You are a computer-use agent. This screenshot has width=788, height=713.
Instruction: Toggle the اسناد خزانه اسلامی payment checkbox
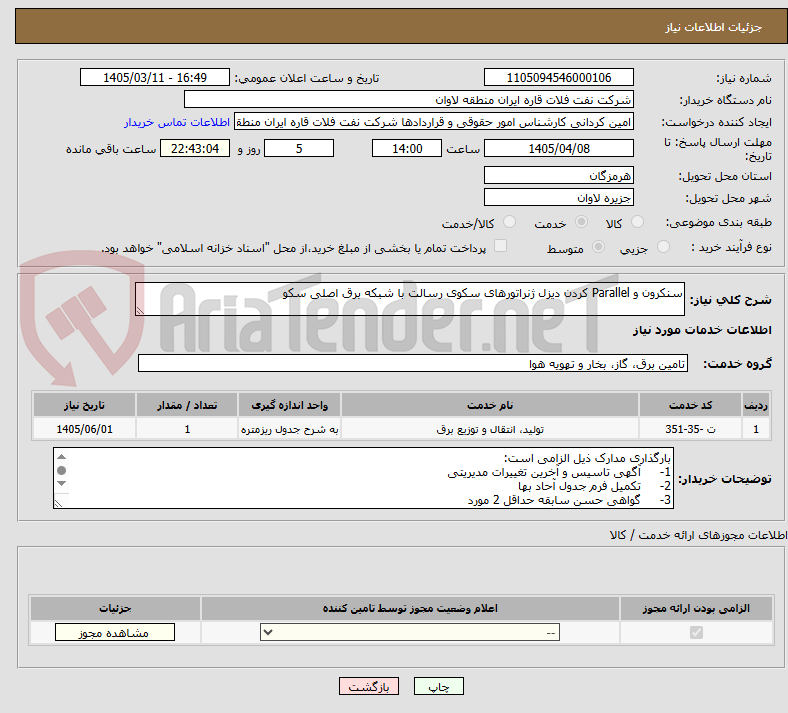tap(501, 246)
